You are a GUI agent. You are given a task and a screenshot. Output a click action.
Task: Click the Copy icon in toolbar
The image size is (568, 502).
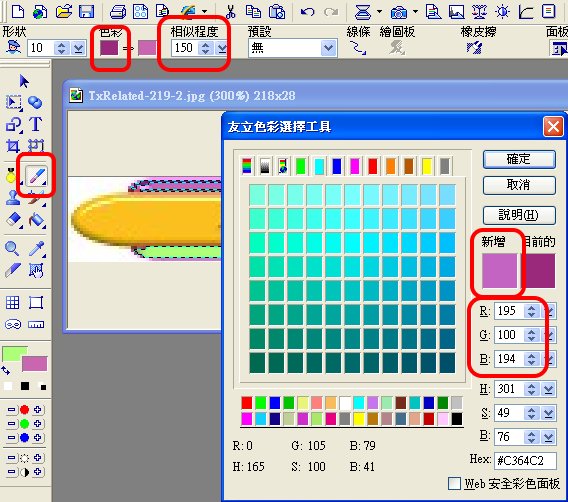coord(253,11)
